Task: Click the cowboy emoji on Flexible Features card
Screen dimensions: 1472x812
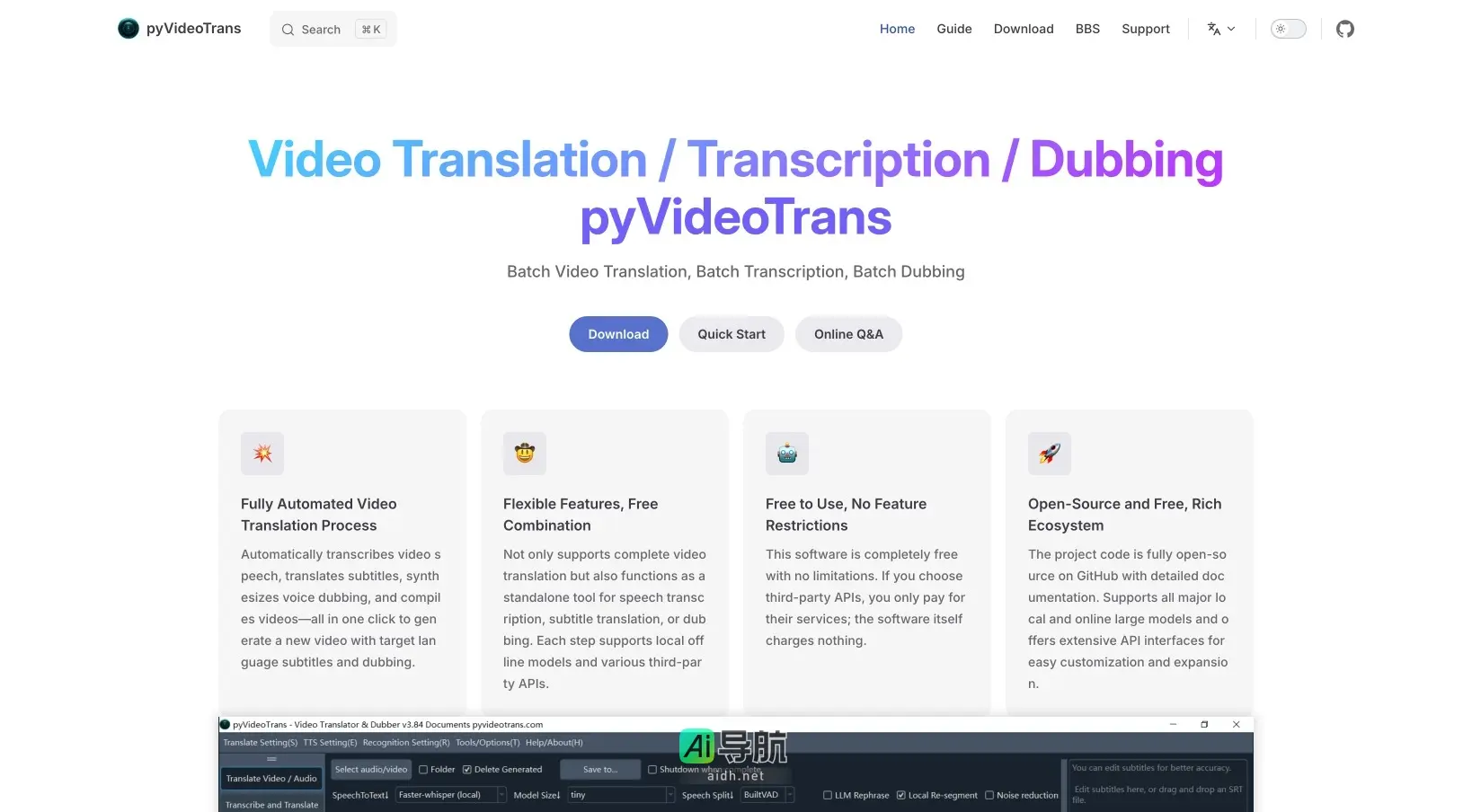Action: 525,454
